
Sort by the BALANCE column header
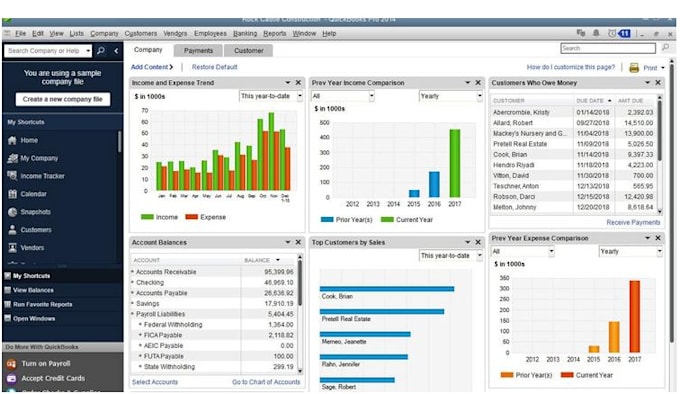[262, 260]
